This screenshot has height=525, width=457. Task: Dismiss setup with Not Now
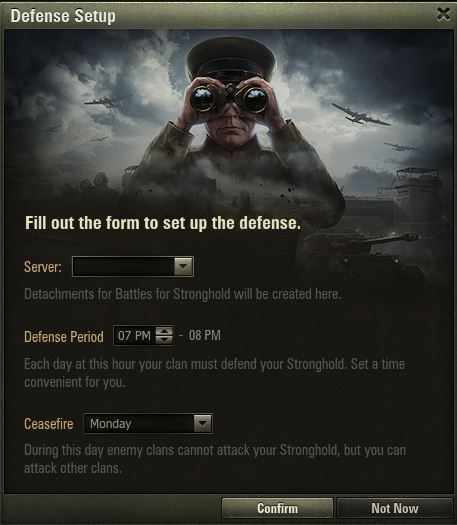point(394,508)
